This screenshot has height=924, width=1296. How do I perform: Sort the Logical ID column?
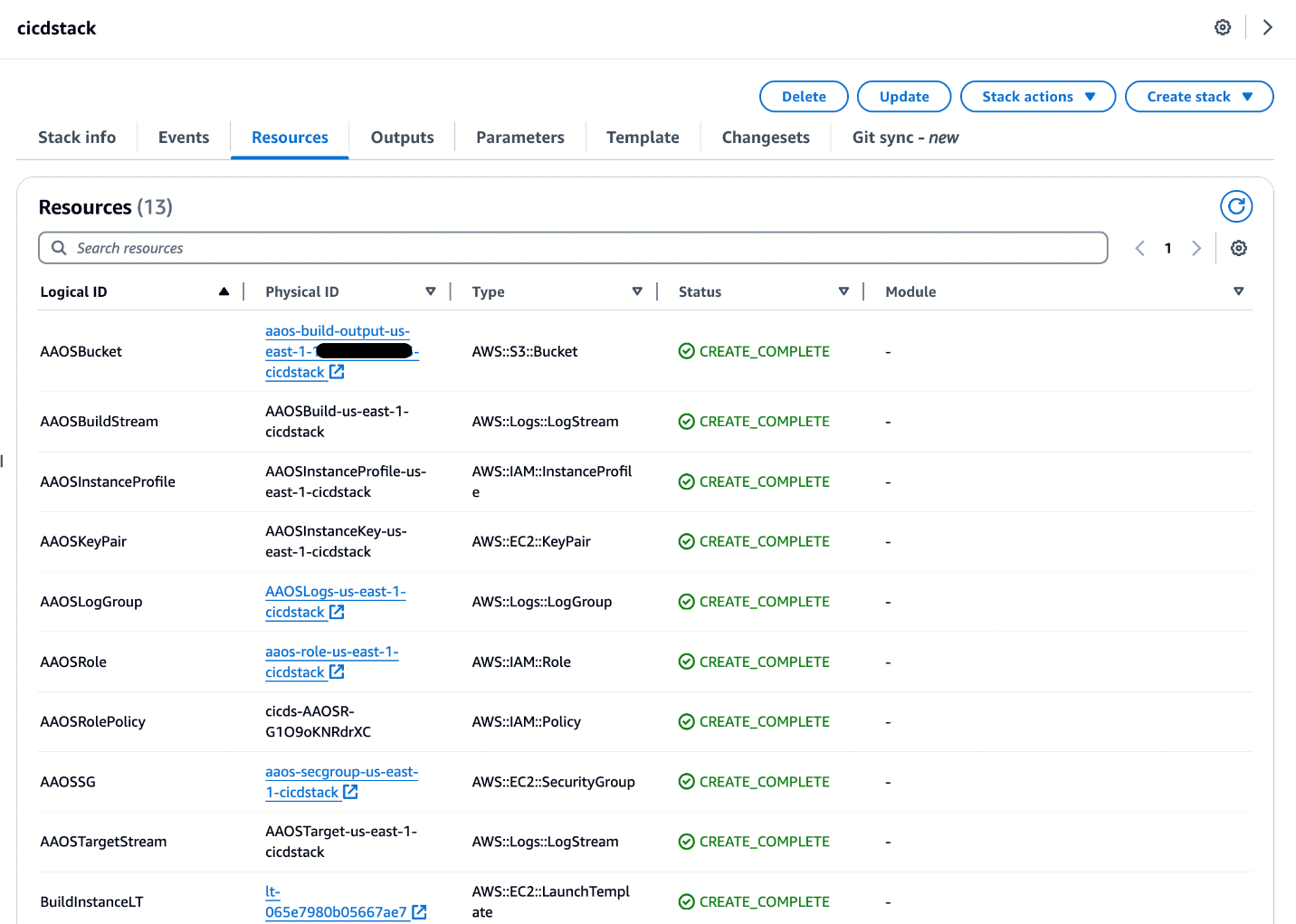[x=224, y=291]
